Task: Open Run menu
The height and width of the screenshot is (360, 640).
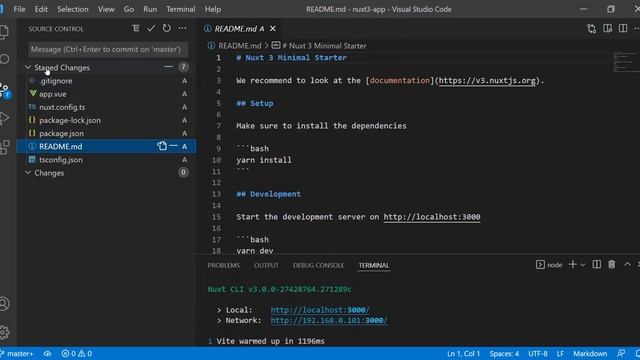Action: 150,9
